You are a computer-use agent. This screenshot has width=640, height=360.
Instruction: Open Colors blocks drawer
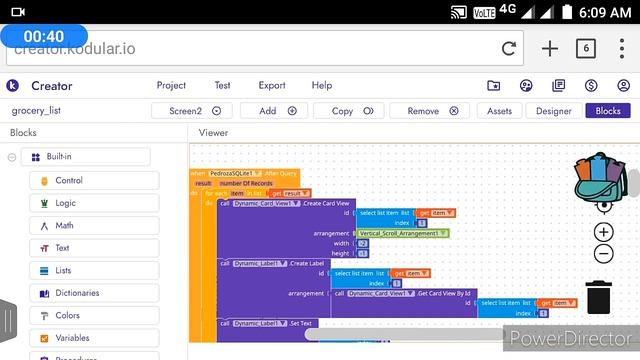94,316
